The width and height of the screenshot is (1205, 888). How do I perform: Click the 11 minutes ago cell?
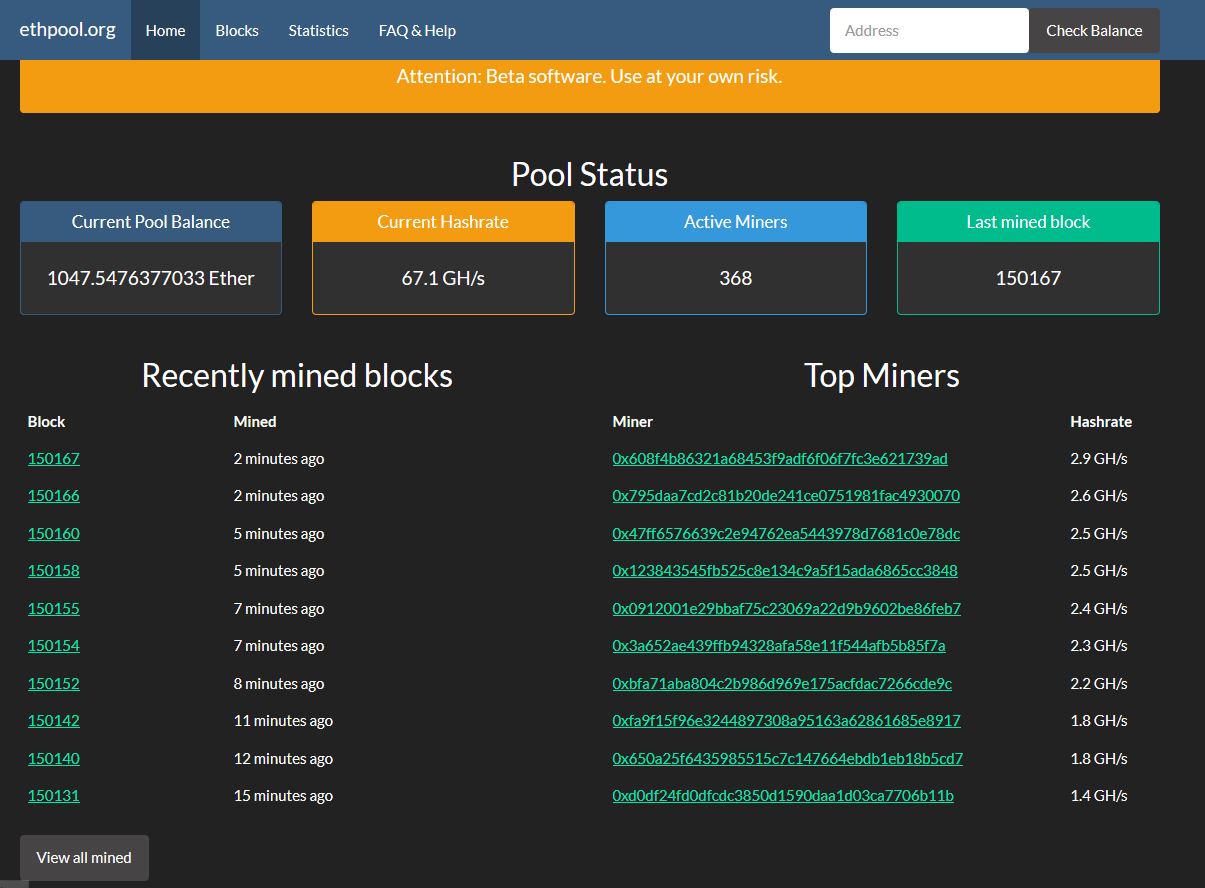pyautogui.click(x=283, y=721)
